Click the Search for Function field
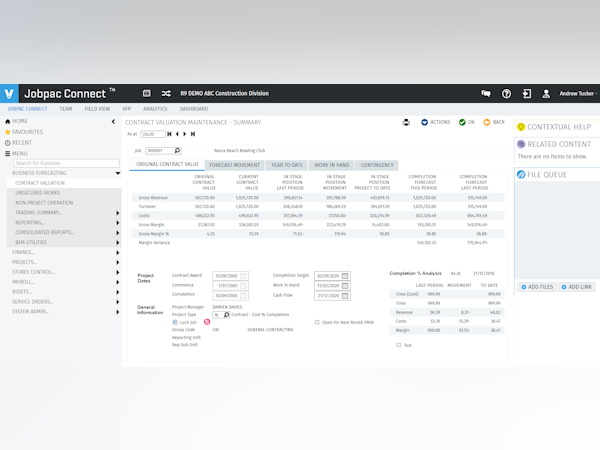The image size is (600, 450). click(x=66, y=163)
